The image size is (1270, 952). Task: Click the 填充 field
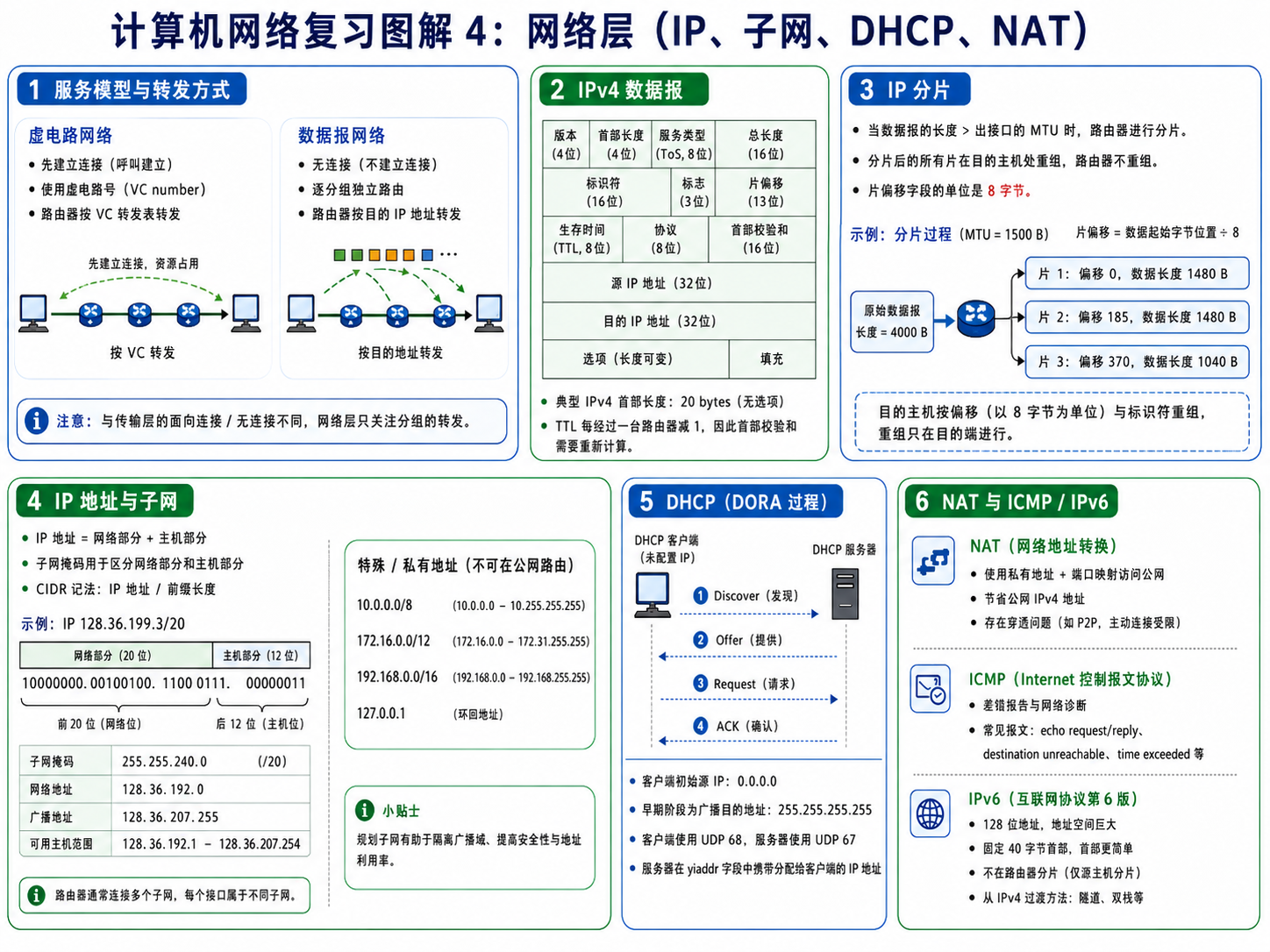[773, 359]
